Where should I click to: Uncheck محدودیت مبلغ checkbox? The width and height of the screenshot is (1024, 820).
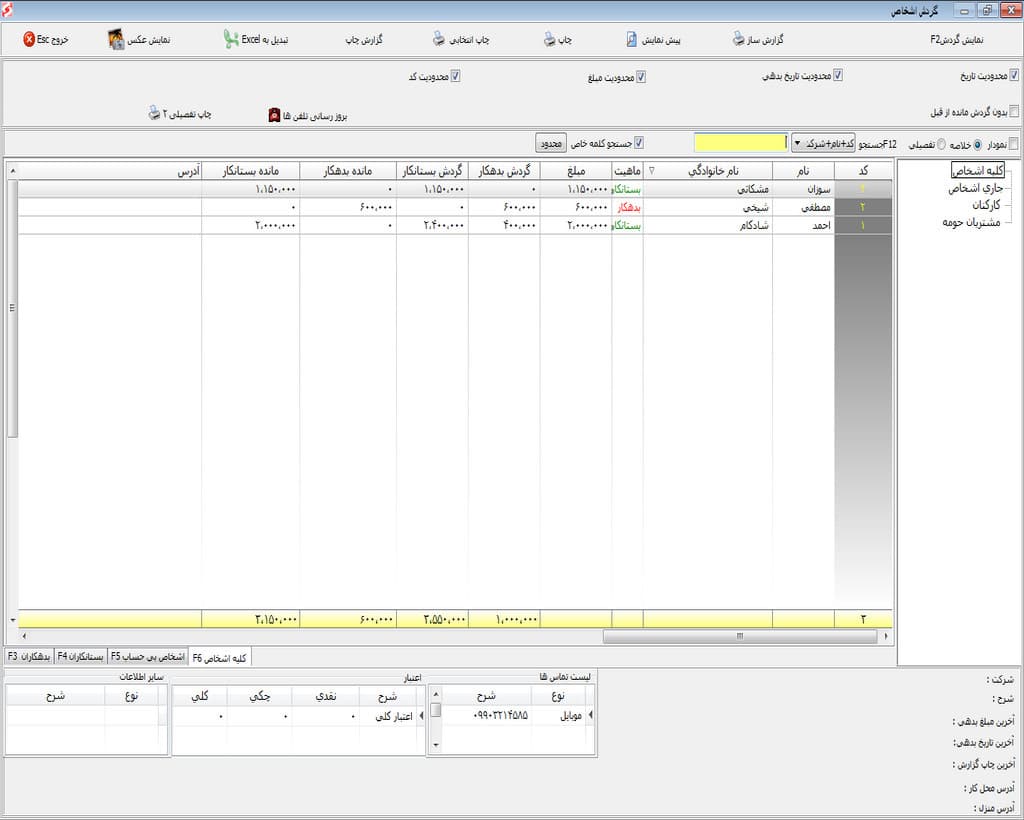641,76
